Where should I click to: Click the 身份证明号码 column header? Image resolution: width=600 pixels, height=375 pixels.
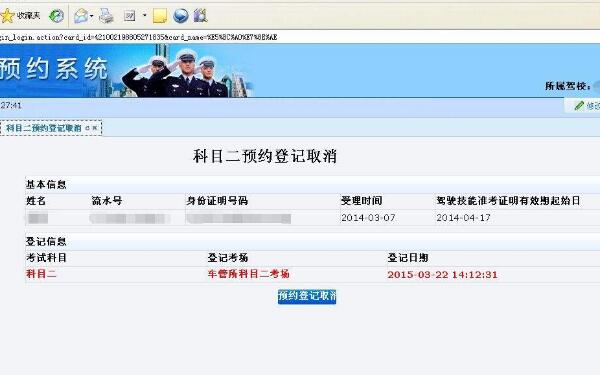217,201
